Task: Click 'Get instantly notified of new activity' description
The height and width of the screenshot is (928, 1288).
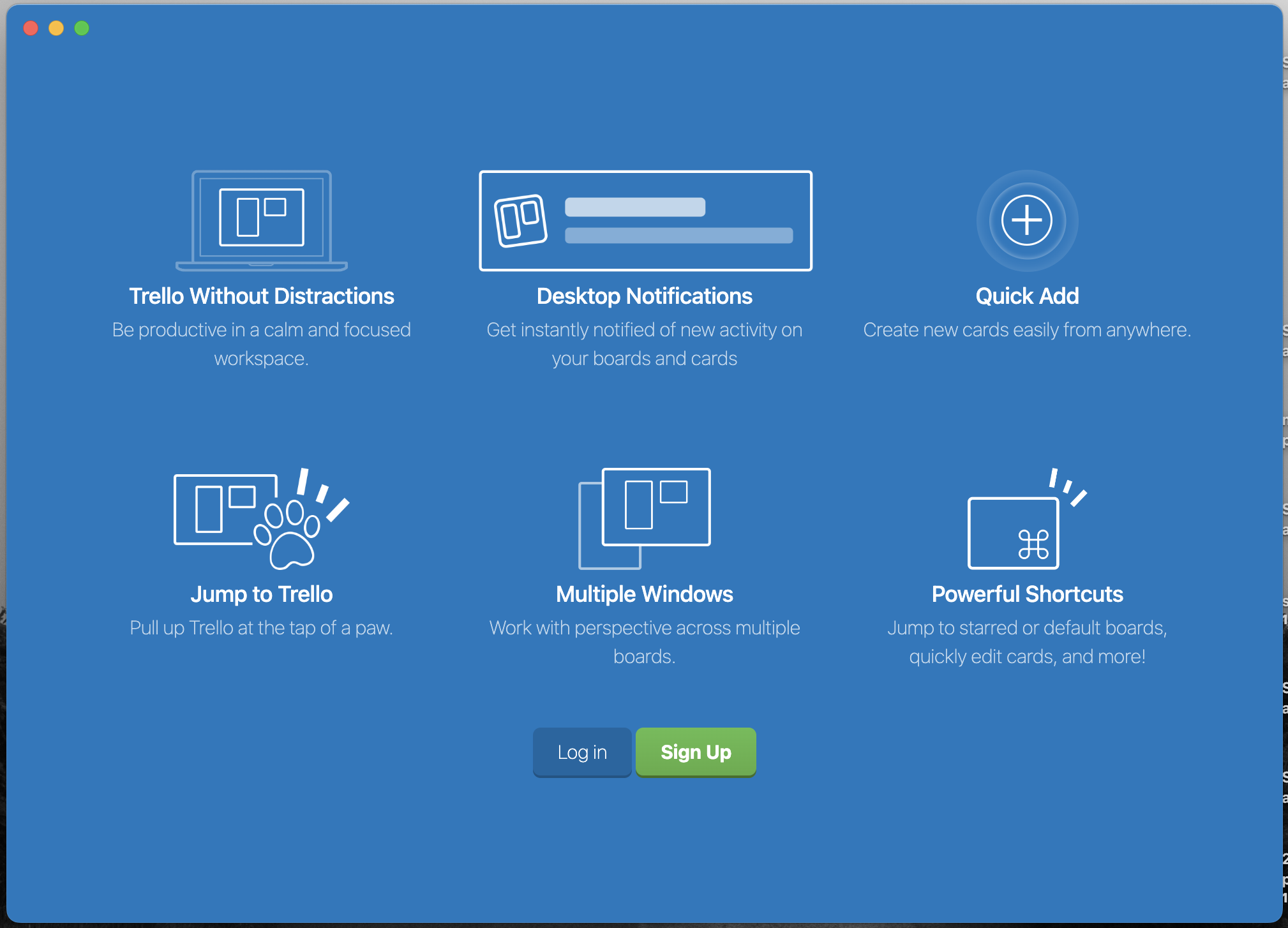Action: [x=645, y=344]
